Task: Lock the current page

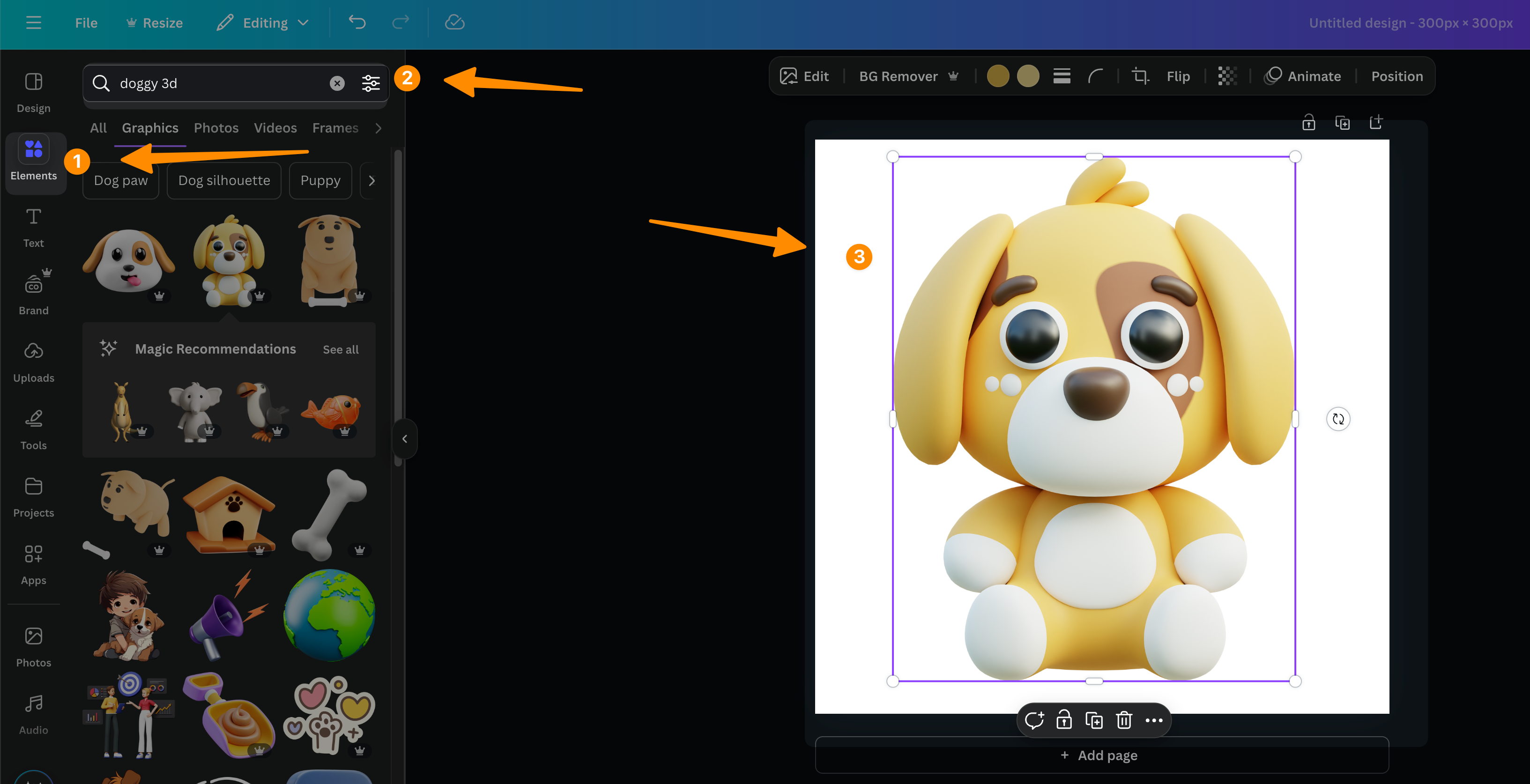Action: [1308, 122]
